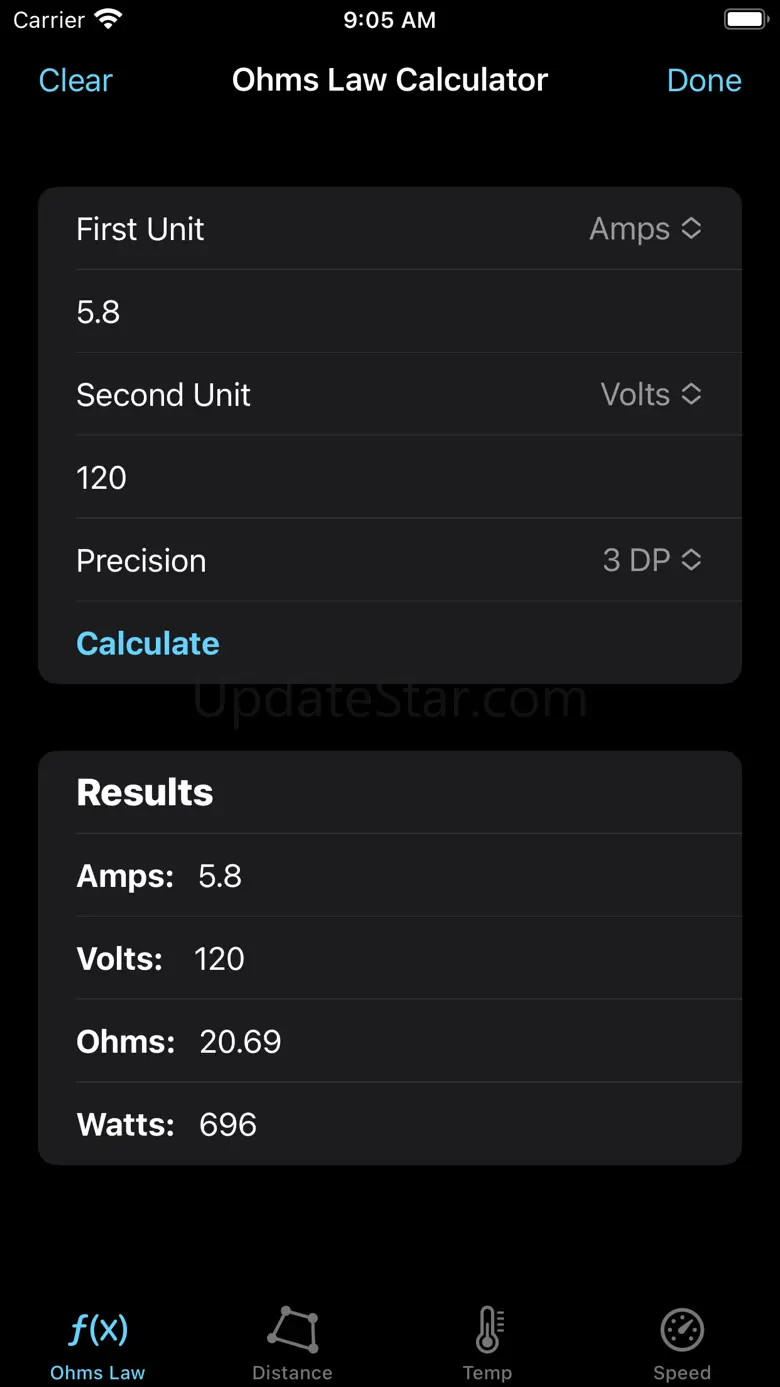Screen dimensions: 780x1387
Task: Tap the Temp thermometer icon
Action: tap(488, 1330)
